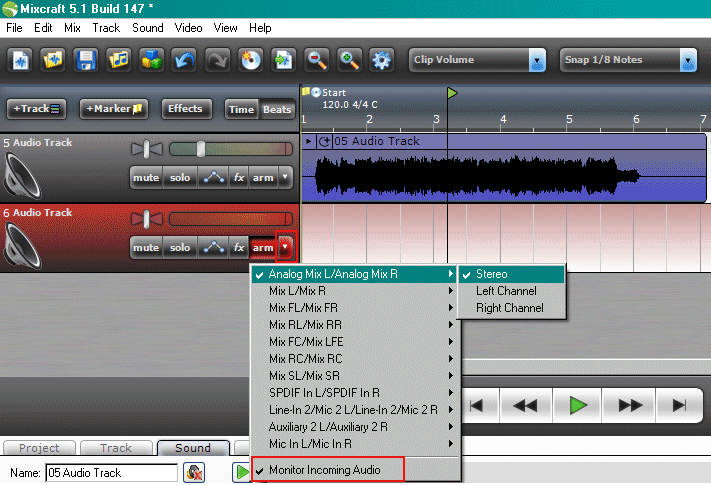Solo 5 Audio Track
The height and width of the screenshot is (485, 711).
[x=180, y=177]
